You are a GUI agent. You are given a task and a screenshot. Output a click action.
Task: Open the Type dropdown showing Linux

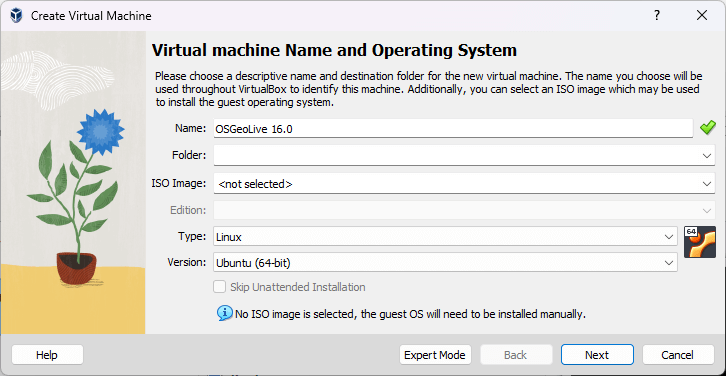(x=445, y=237)
